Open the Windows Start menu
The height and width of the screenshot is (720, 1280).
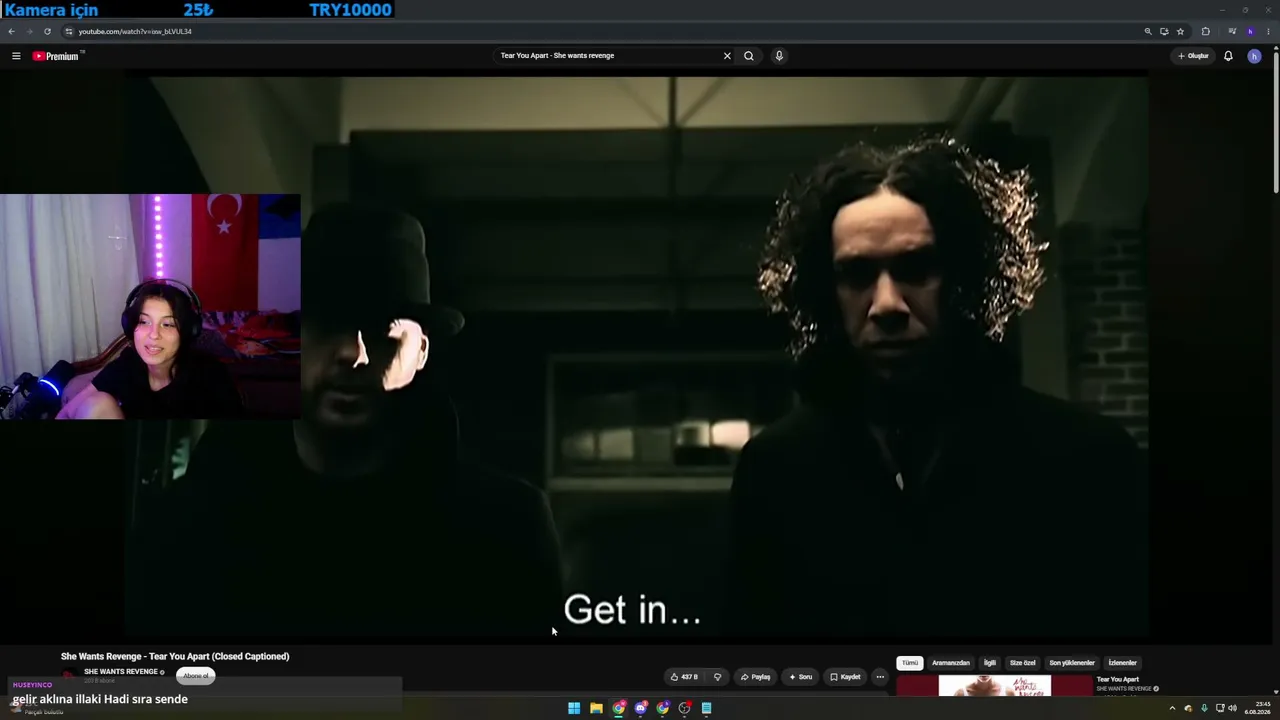574,708
